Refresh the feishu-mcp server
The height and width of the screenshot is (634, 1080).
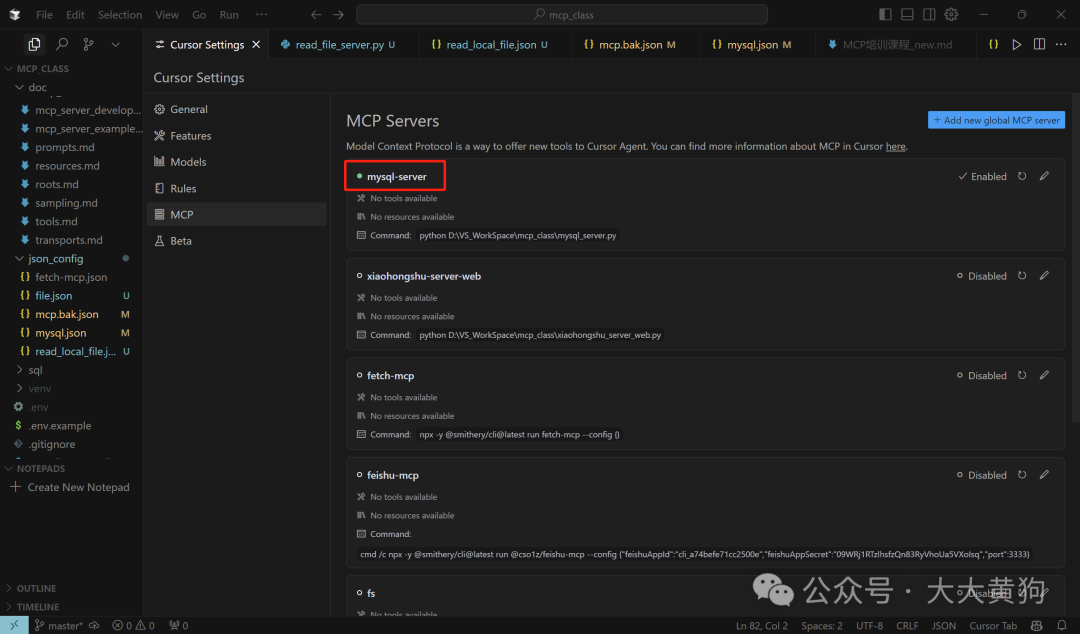click(x=1022, y=475)
